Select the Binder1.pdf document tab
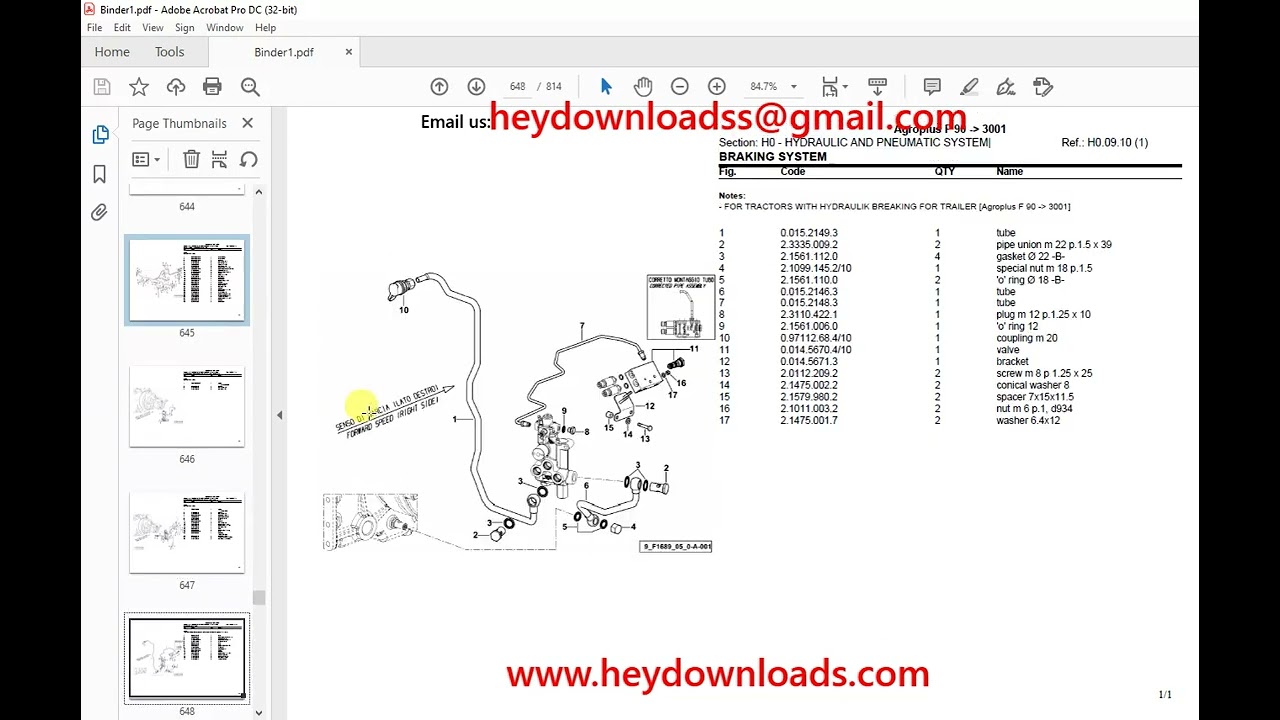The image size is (1280, 720). coord(284,52)
